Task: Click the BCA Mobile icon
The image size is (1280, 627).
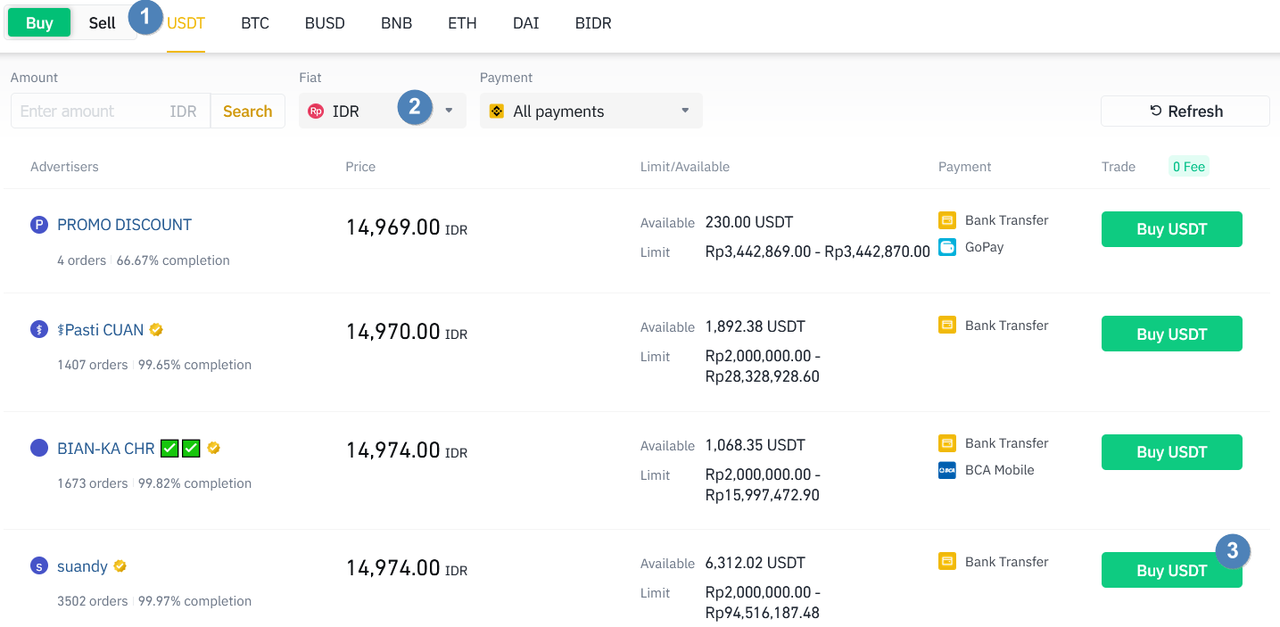Action: point(947,470)
